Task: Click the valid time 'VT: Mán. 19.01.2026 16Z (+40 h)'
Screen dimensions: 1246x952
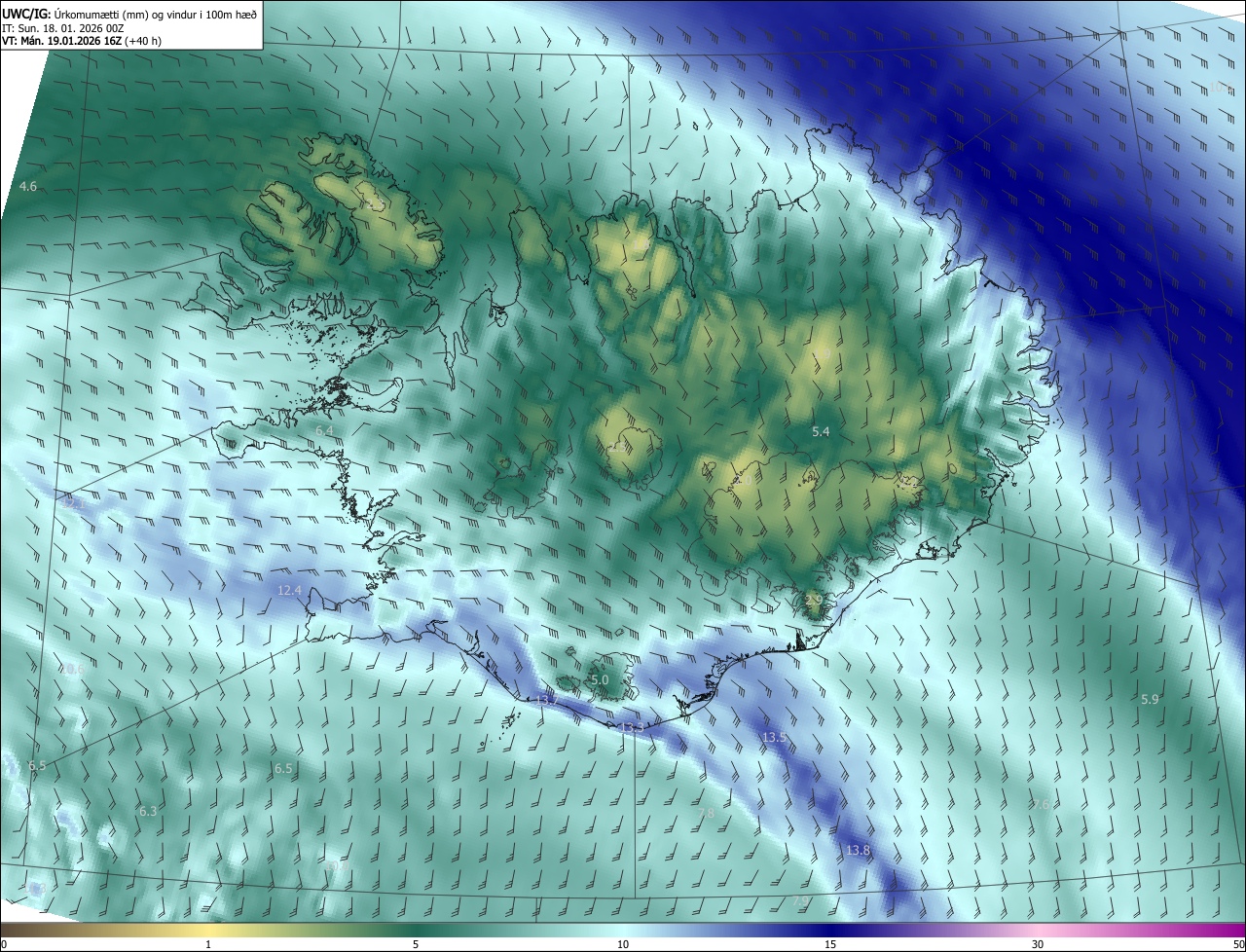Action: (82, 41)
